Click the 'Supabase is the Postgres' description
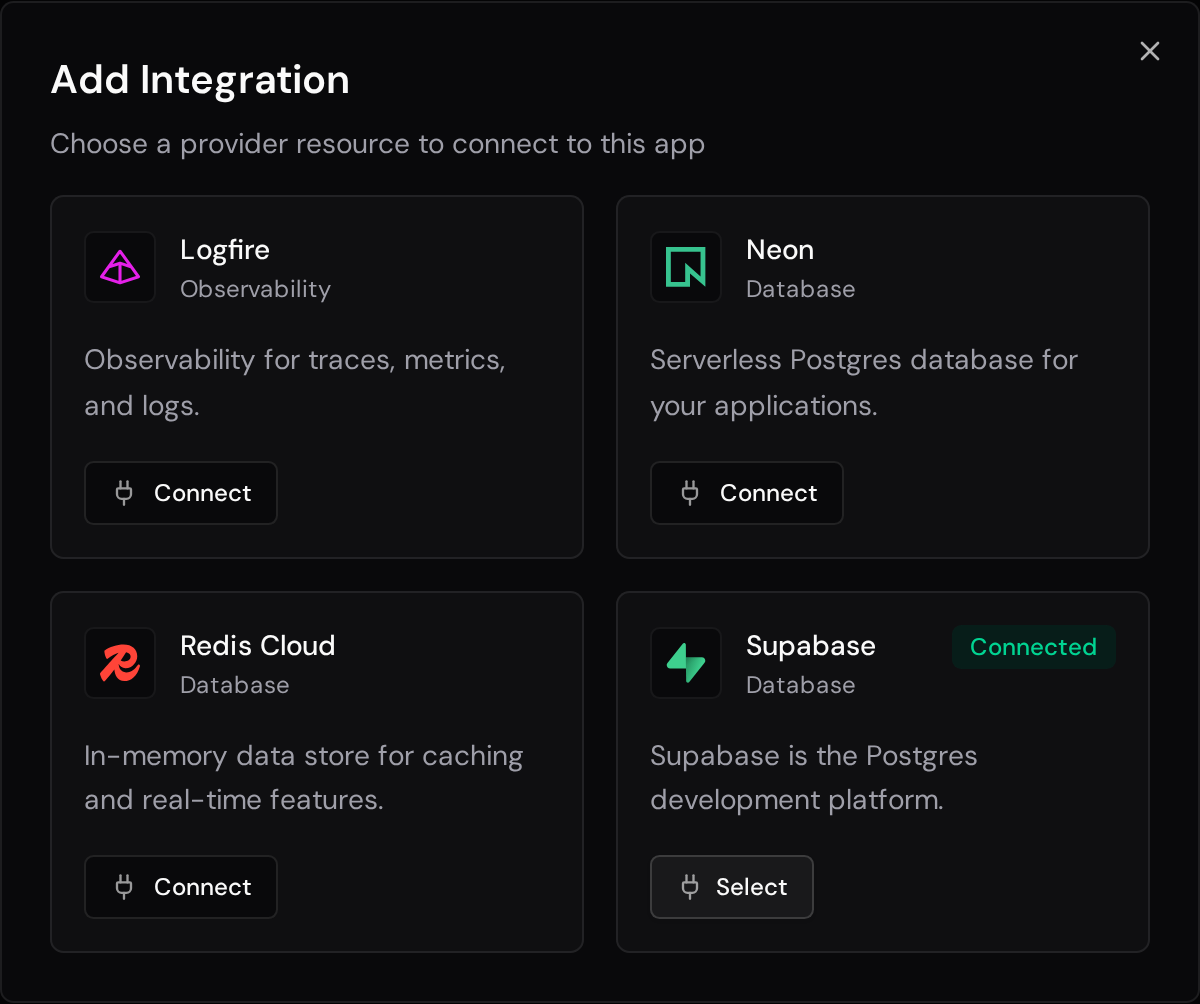This screenshot has height=1004, width=1200. [814, 778]
